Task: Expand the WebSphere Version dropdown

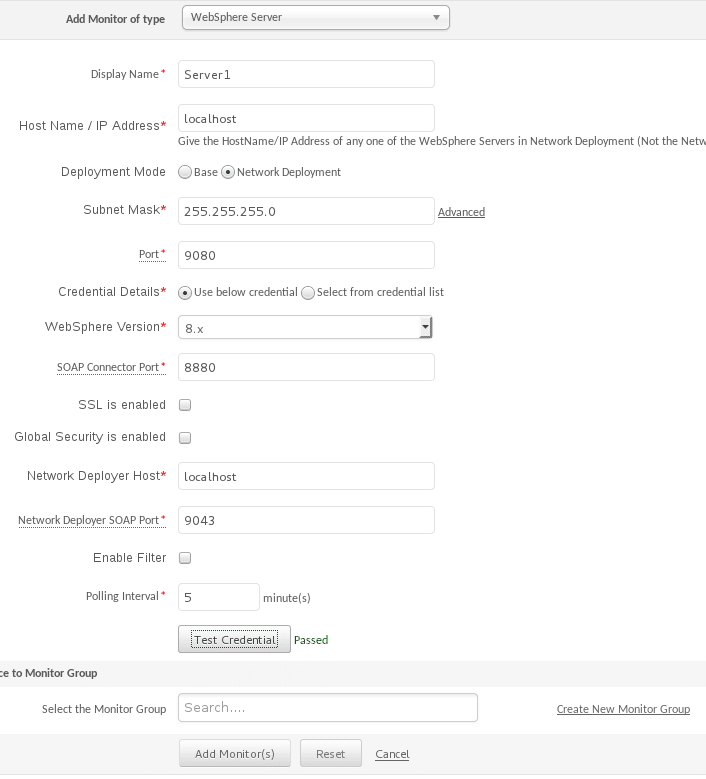Action: pos(305,327)
